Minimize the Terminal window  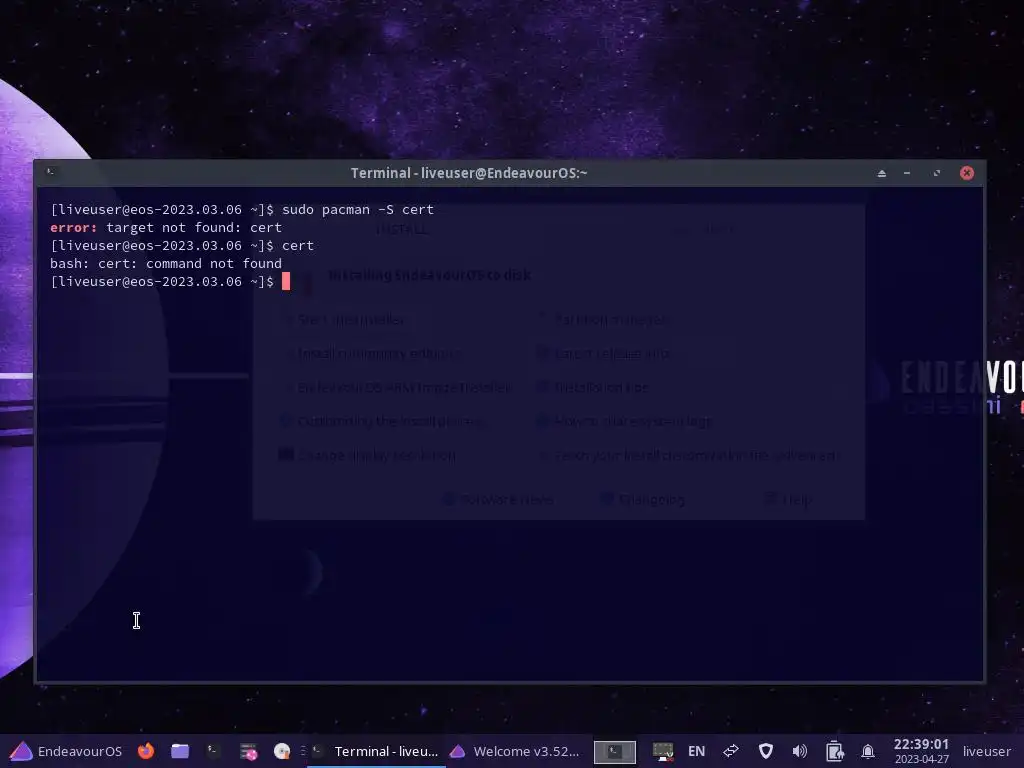[907, 173]
